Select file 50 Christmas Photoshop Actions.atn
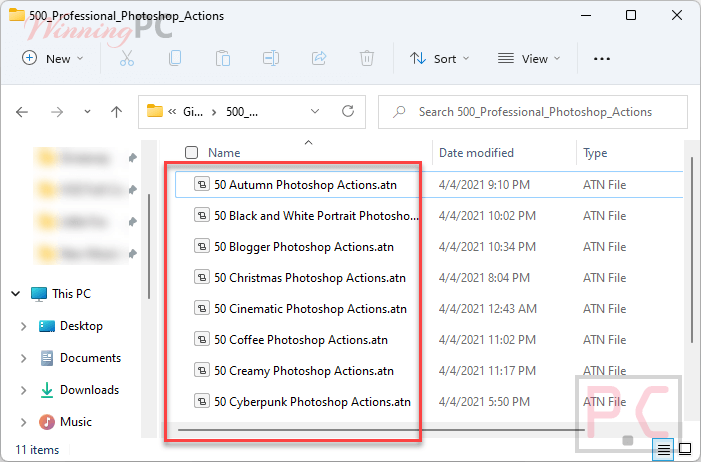The height and width of the screenshot is (462, 701). [x=309, y=278]
